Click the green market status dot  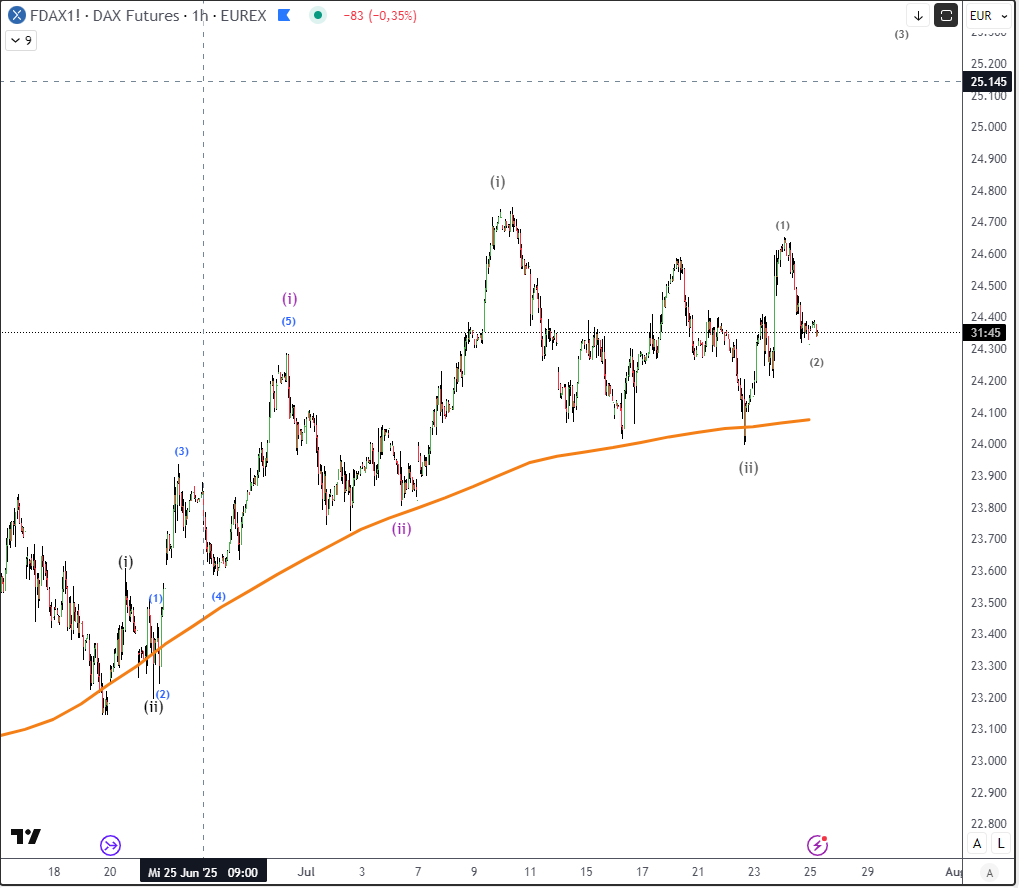click(318, 16)
